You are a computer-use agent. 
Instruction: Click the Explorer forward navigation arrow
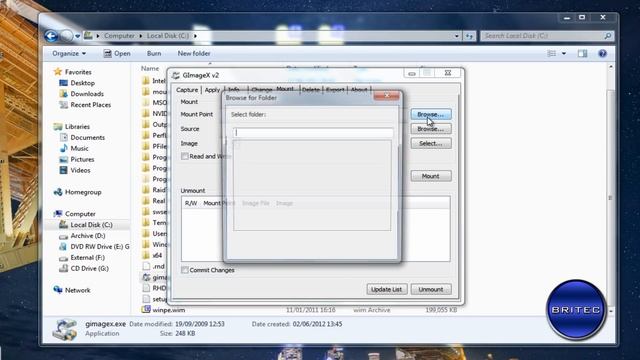tap(67, 36)
